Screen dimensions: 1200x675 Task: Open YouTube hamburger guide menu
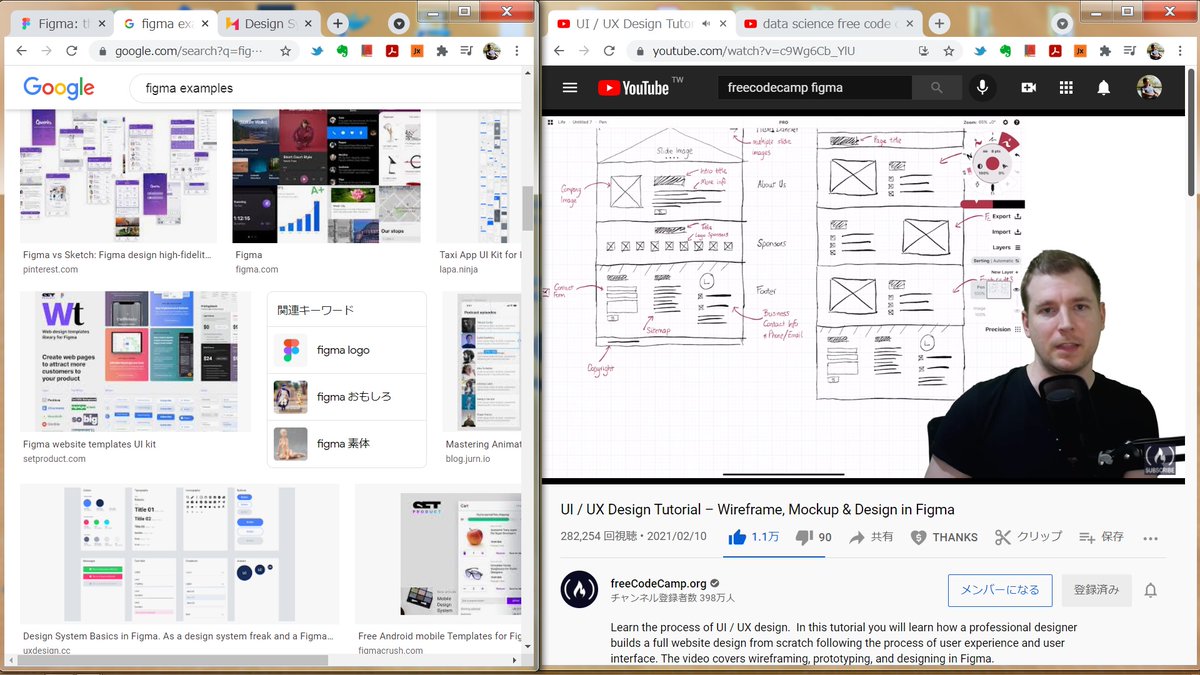point(570,88)
